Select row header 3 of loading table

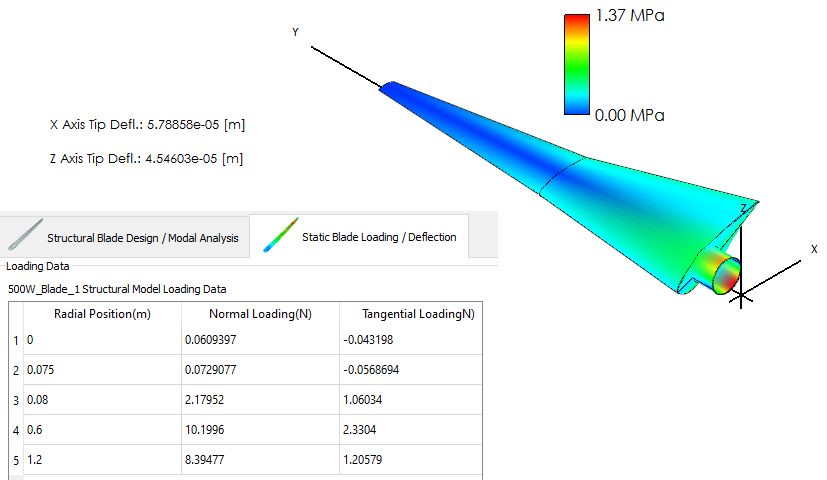click(x=16, y=400)
